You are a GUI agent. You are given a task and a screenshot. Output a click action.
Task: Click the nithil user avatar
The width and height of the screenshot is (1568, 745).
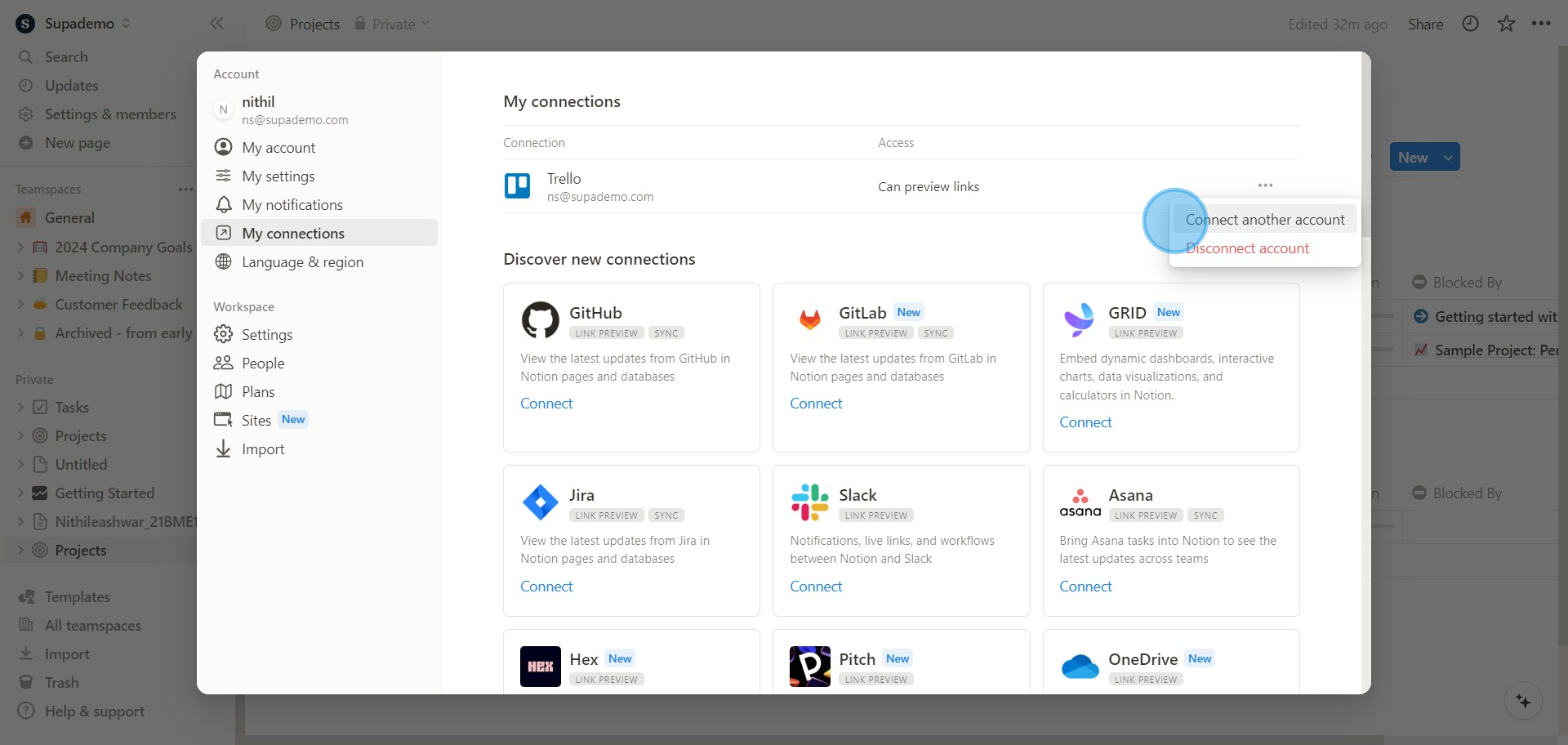[223, 109]
